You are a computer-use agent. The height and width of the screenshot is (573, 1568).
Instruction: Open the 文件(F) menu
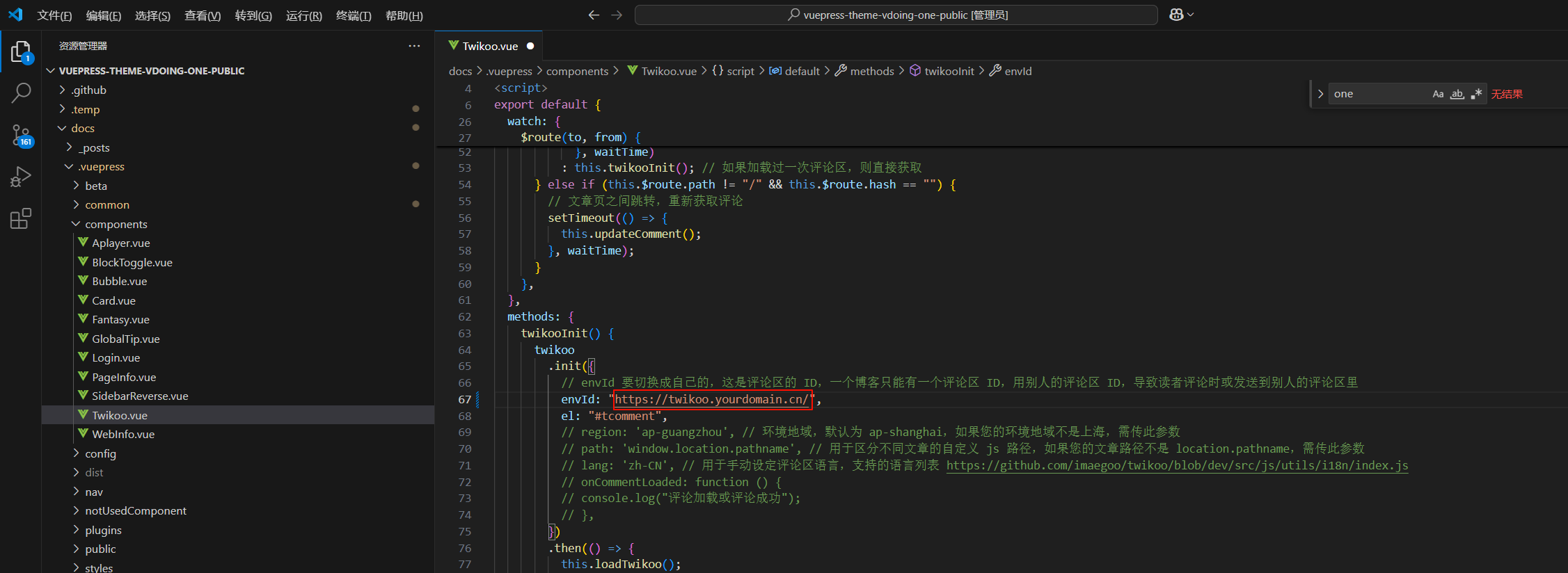(54, 15)
